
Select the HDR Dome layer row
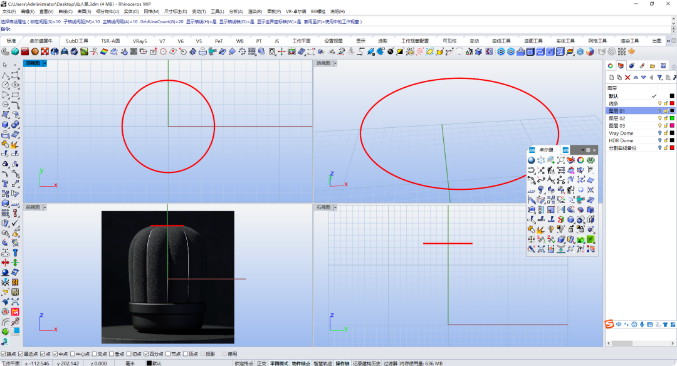[641, 140]
